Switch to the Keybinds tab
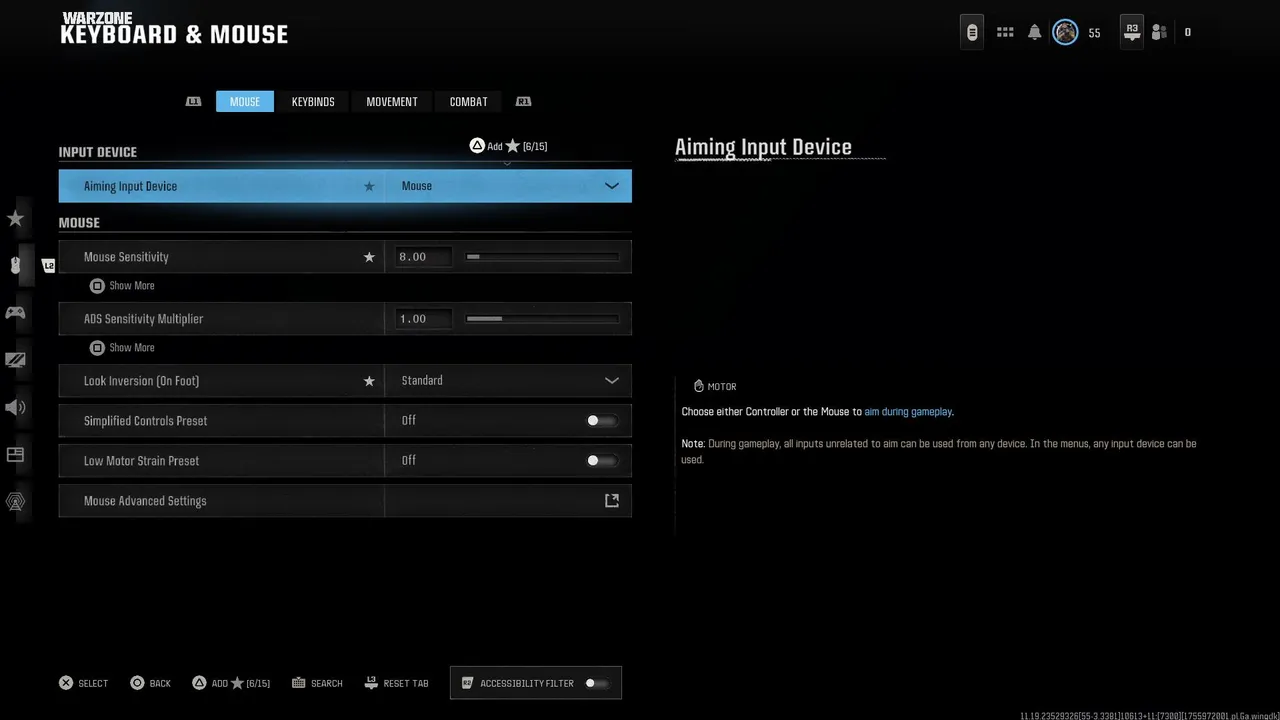This screenshot has height=720, width=1280. [x=313, y=101]
